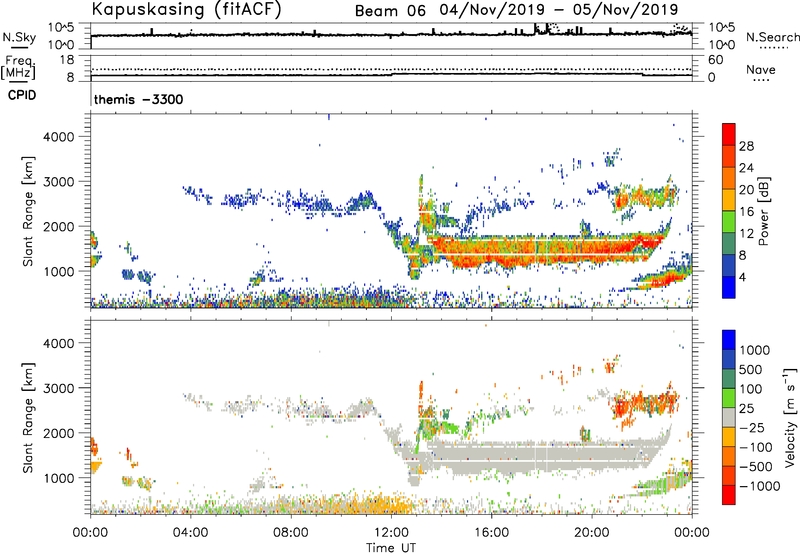The image size is (800, 554).
Task: Click the Slant Range [km] label of velocity panel
Action: click(x=28, y=417)
